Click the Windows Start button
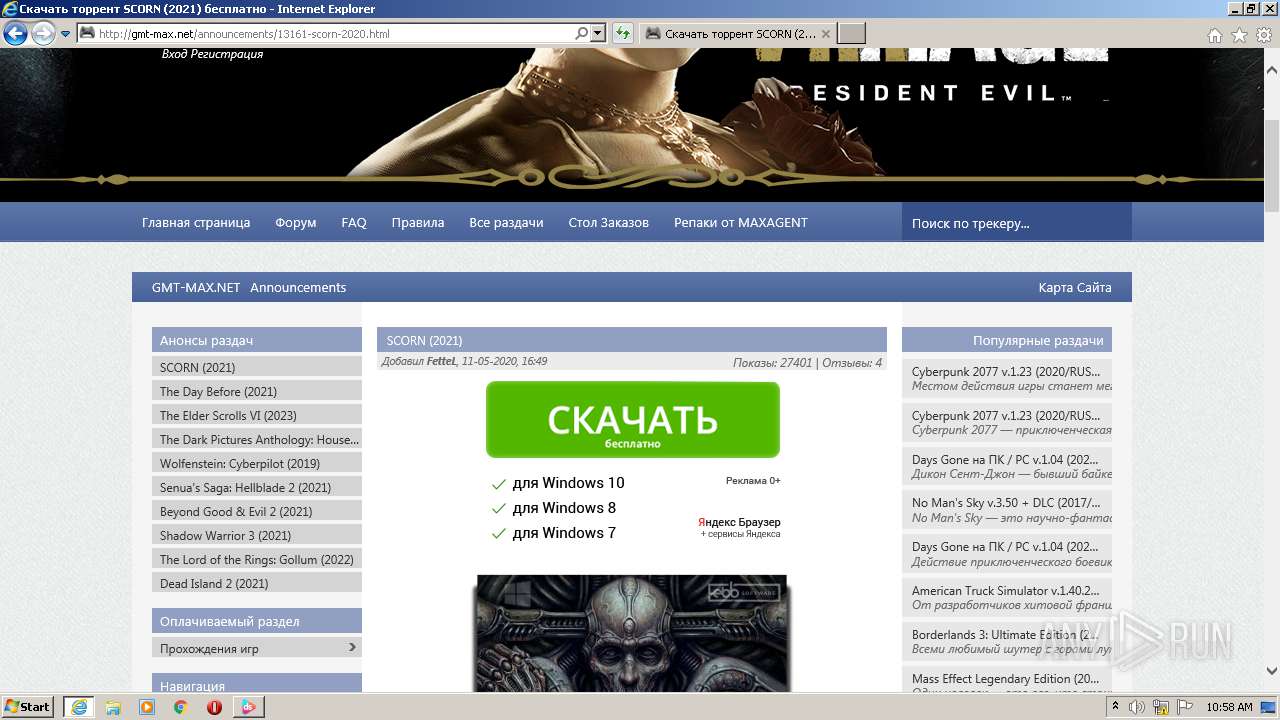Viewport: 1280px width, 720px height. [x=28, y=706]
